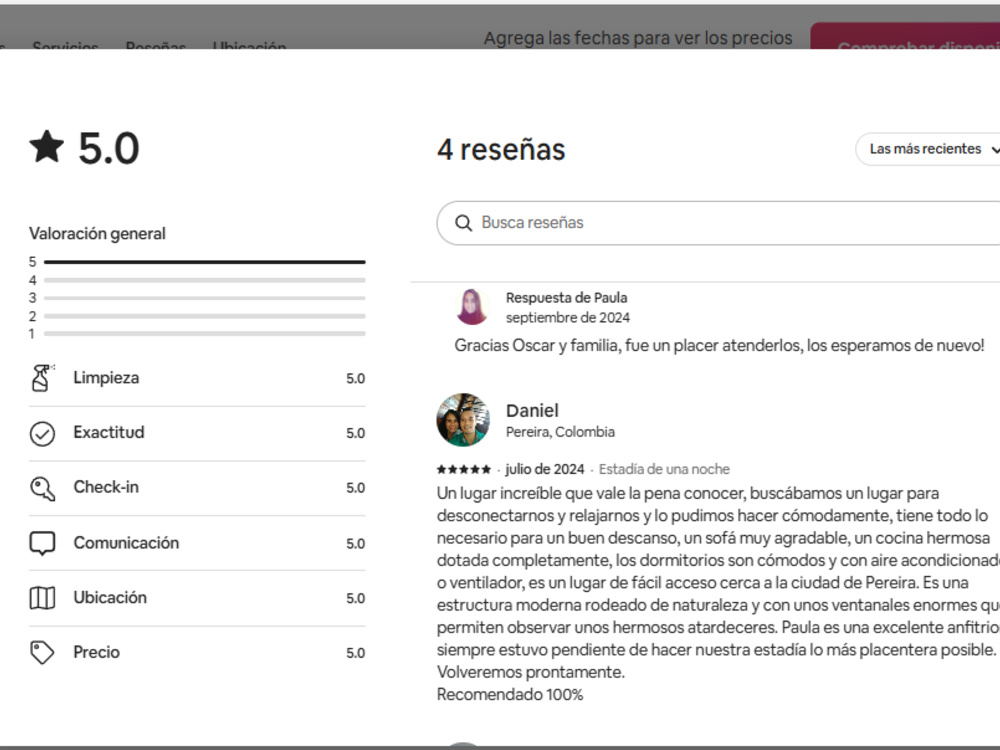Screen dimensions: 1000x750
Task: Click the Daniel reviewer name
Action: click(532, 410)
